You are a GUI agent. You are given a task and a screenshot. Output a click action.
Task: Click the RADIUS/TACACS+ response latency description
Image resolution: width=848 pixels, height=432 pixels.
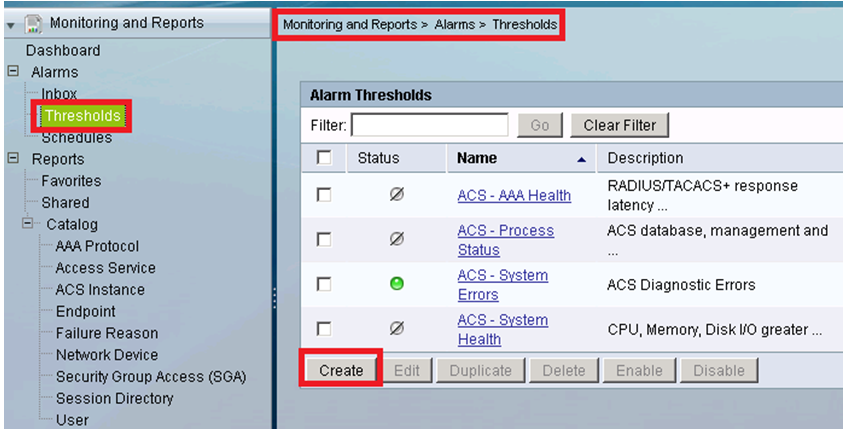[x=703, y=195]
